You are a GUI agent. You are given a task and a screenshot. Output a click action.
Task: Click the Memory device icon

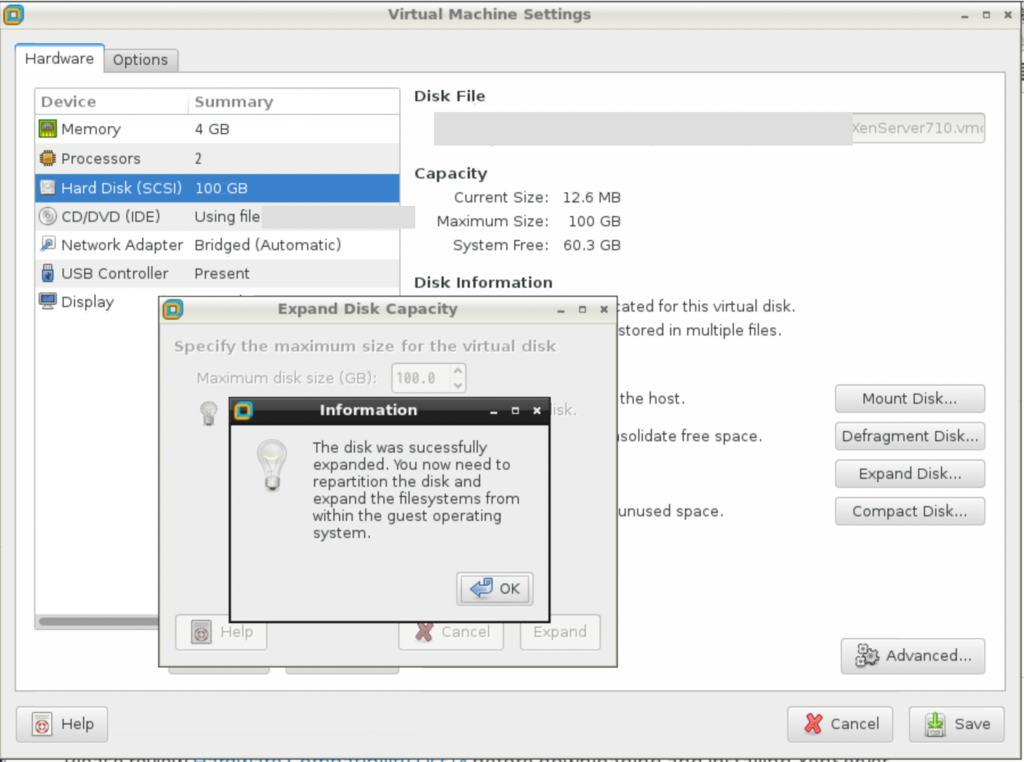point(48,129)
